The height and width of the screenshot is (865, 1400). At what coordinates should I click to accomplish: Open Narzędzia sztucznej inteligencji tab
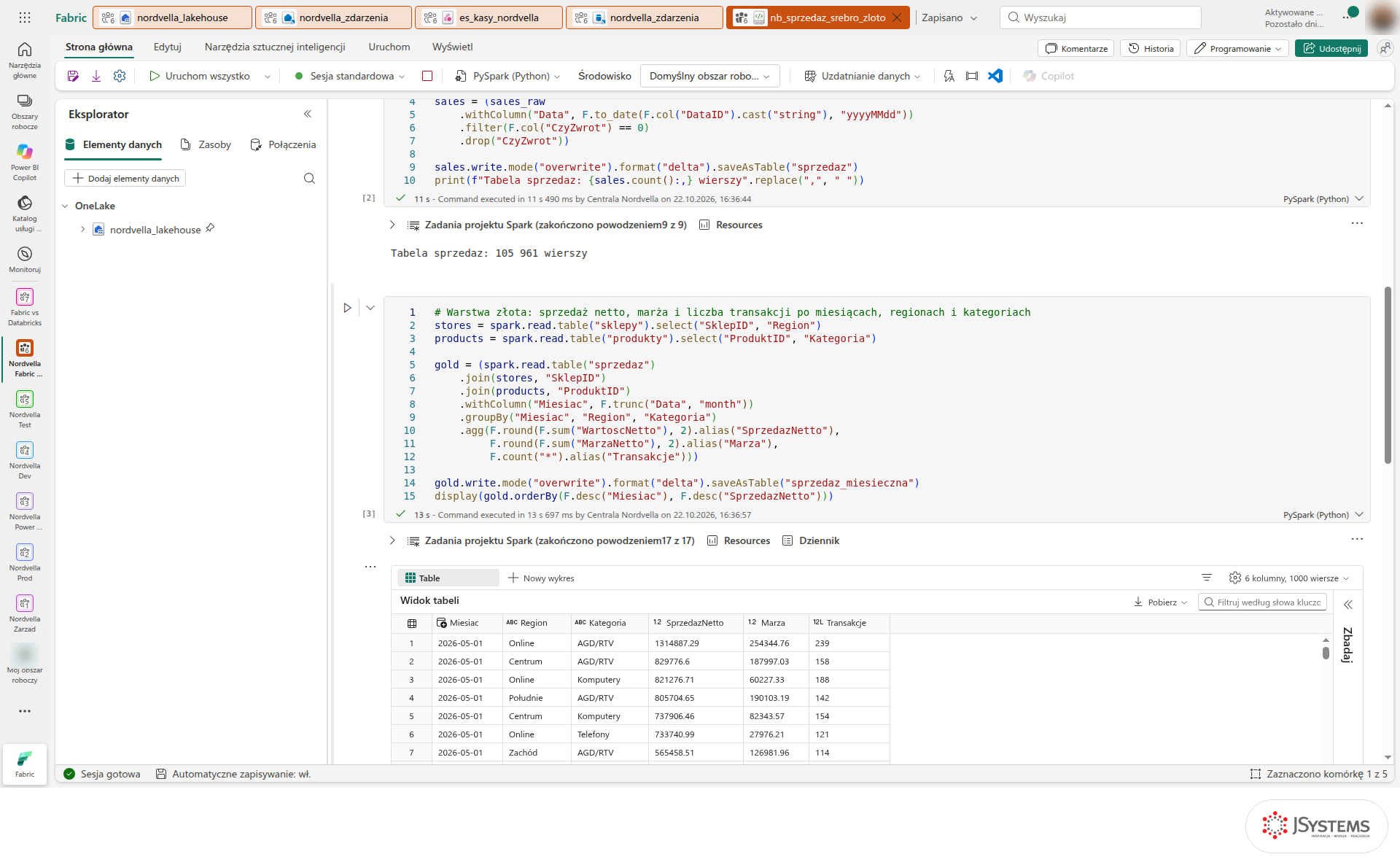coord(275,47)
